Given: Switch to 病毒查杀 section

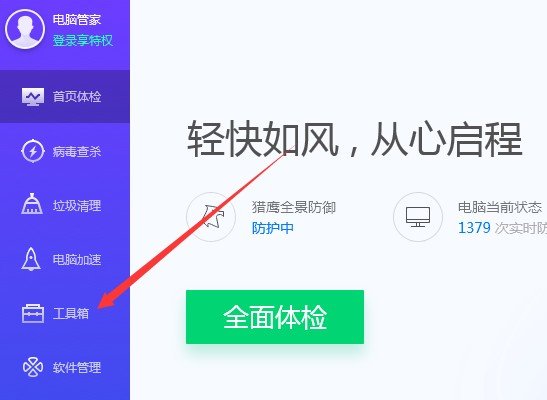Looking at the screenshot, I should click(77, 151).
